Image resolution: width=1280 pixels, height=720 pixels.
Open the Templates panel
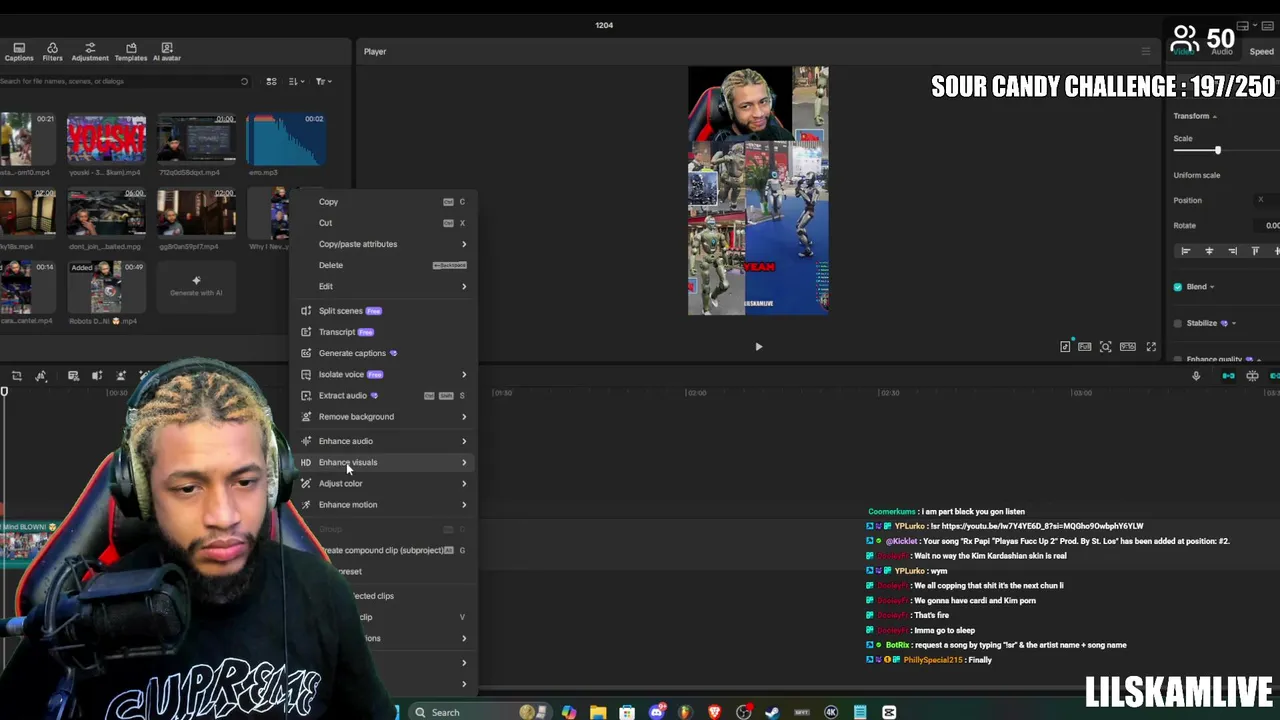131,52
